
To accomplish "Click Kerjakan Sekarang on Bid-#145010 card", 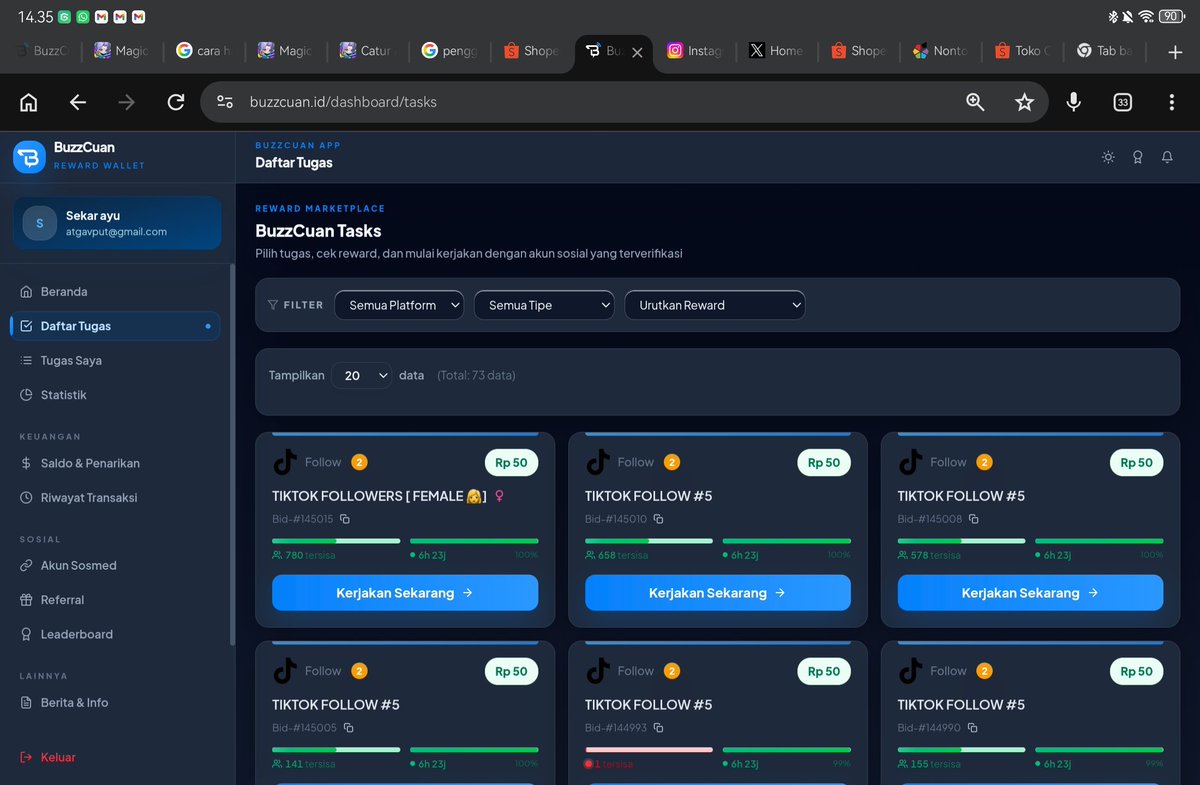I will click(x=718, y=593).
